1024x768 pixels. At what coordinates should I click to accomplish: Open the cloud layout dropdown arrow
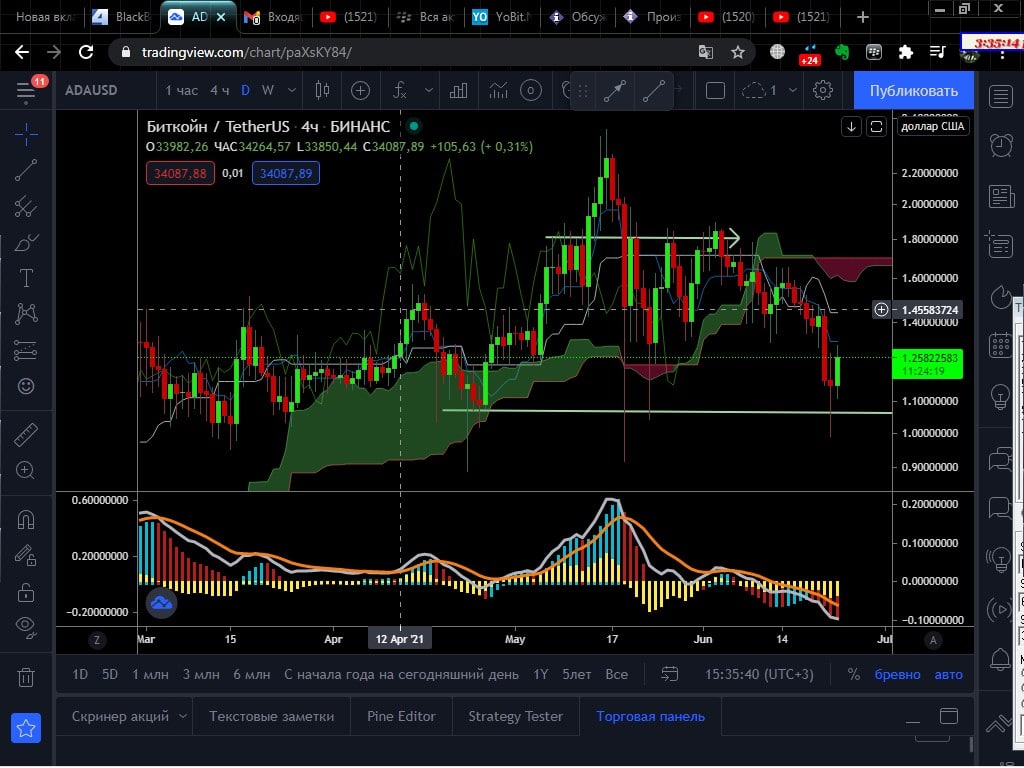point(793,90)
